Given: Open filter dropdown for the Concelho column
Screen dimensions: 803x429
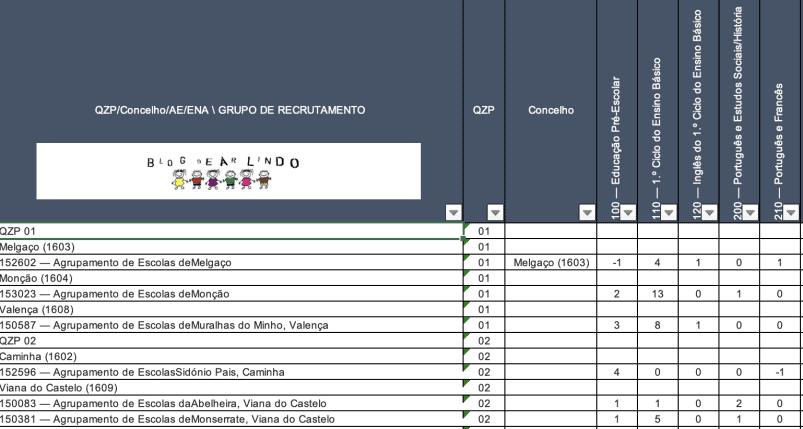Looking at the screenshot, I should coord(586,212).
